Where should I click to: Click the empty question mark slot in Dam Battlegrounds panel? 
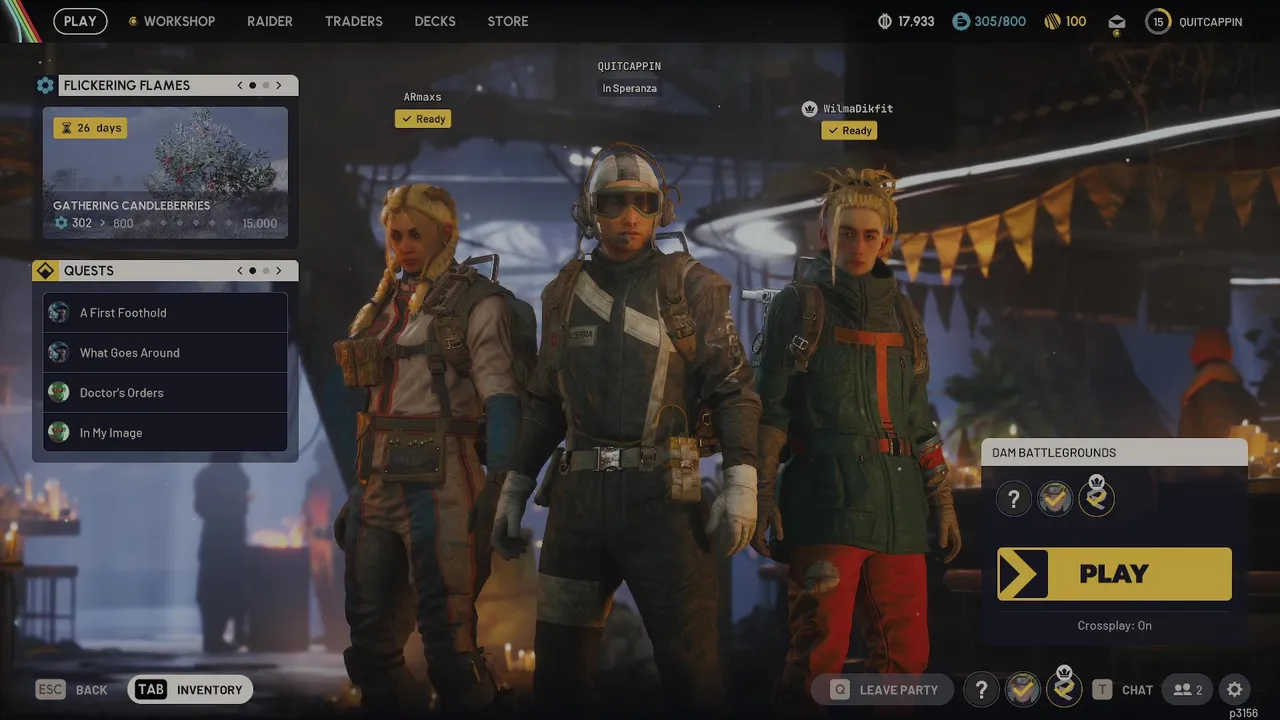point(1013,498)
